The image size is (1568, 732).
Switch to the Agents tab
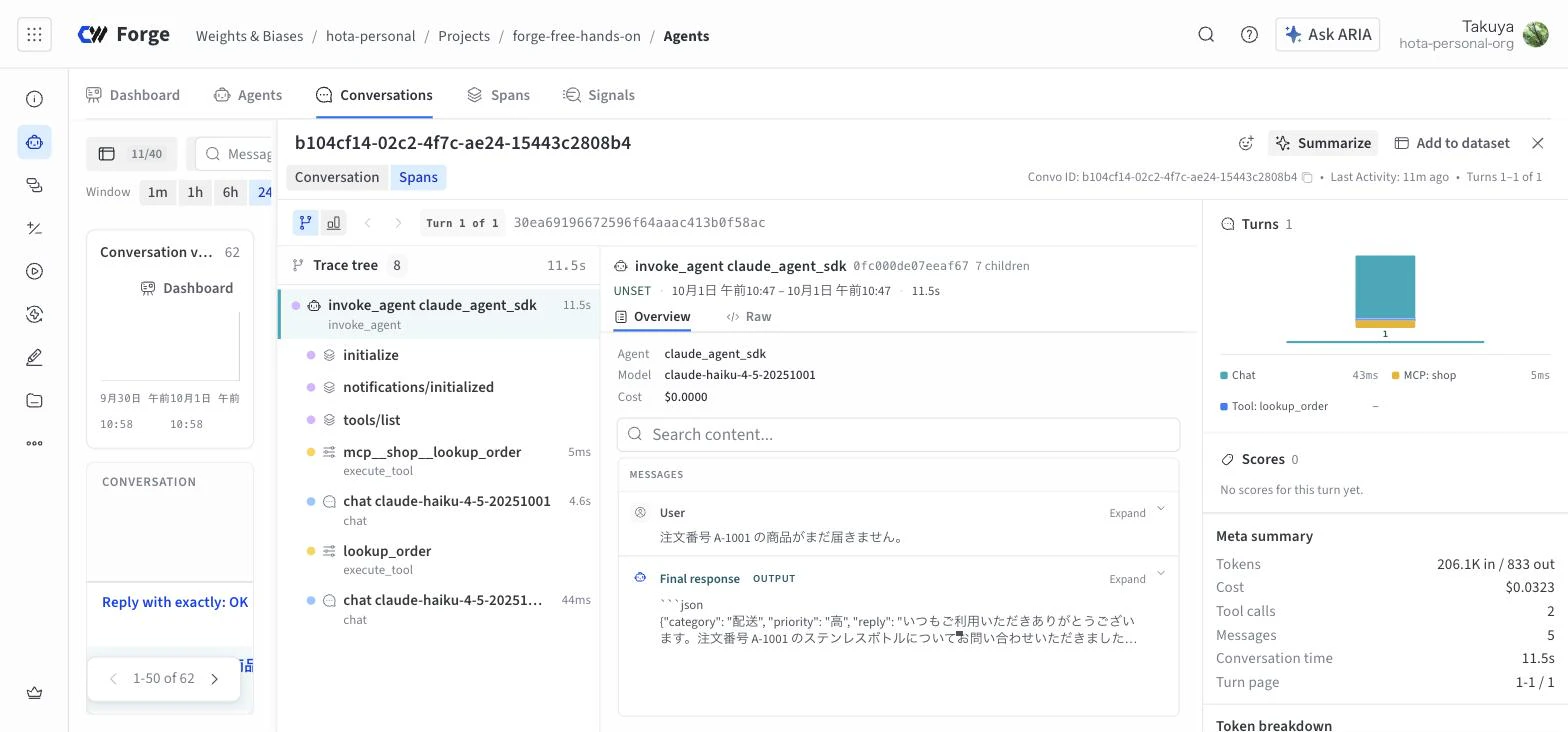pyautogui.click(x=248, y=95)
